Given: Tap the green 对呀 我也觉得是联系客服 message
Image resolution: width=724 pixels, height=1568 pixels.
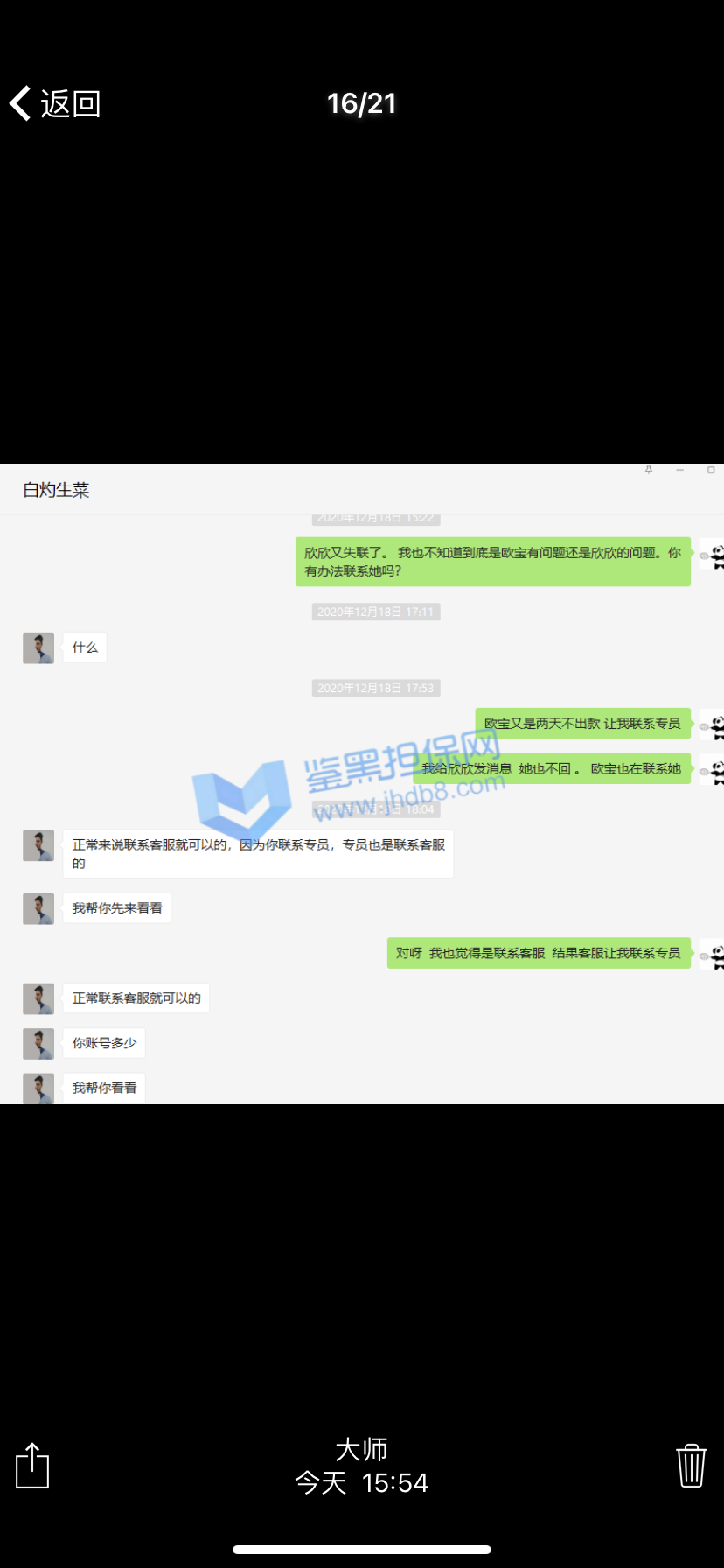Looking at the screenshot, I should (x=538, y=953).
